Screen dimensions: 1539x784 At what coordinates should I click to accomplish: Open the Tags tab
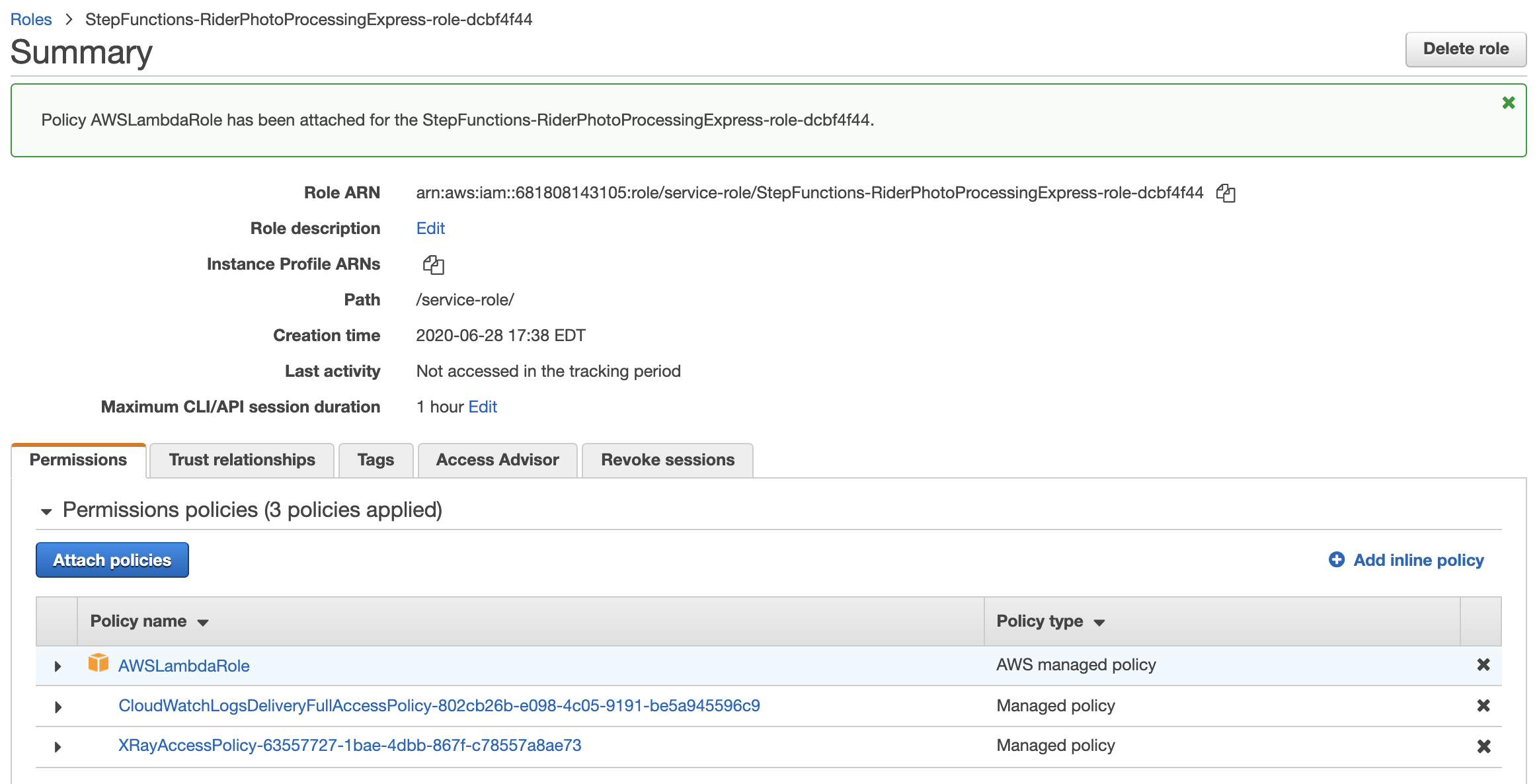tap(375, 460)
